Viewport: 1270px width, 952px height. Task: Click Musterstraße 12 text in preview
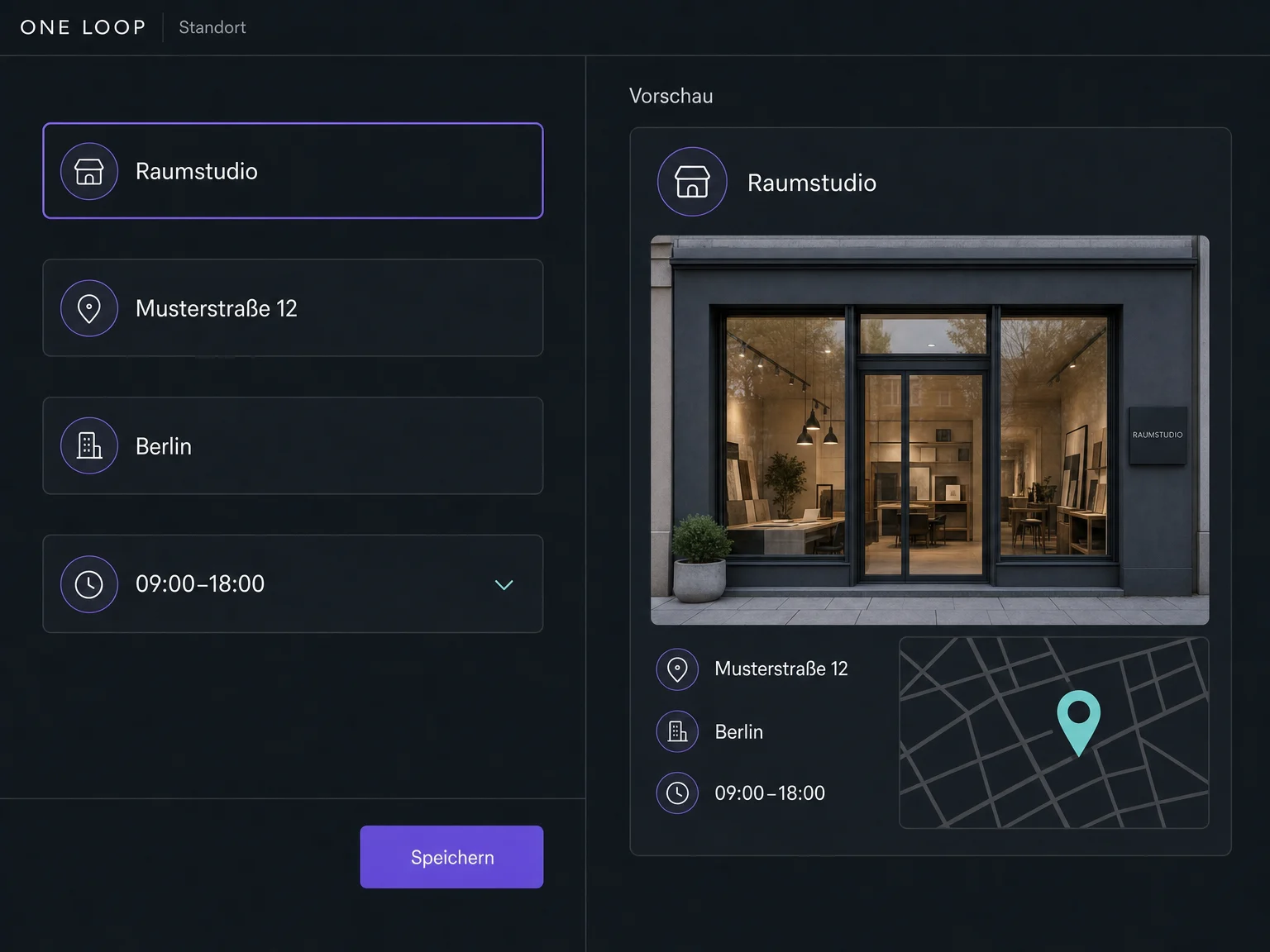pos(781,669)
